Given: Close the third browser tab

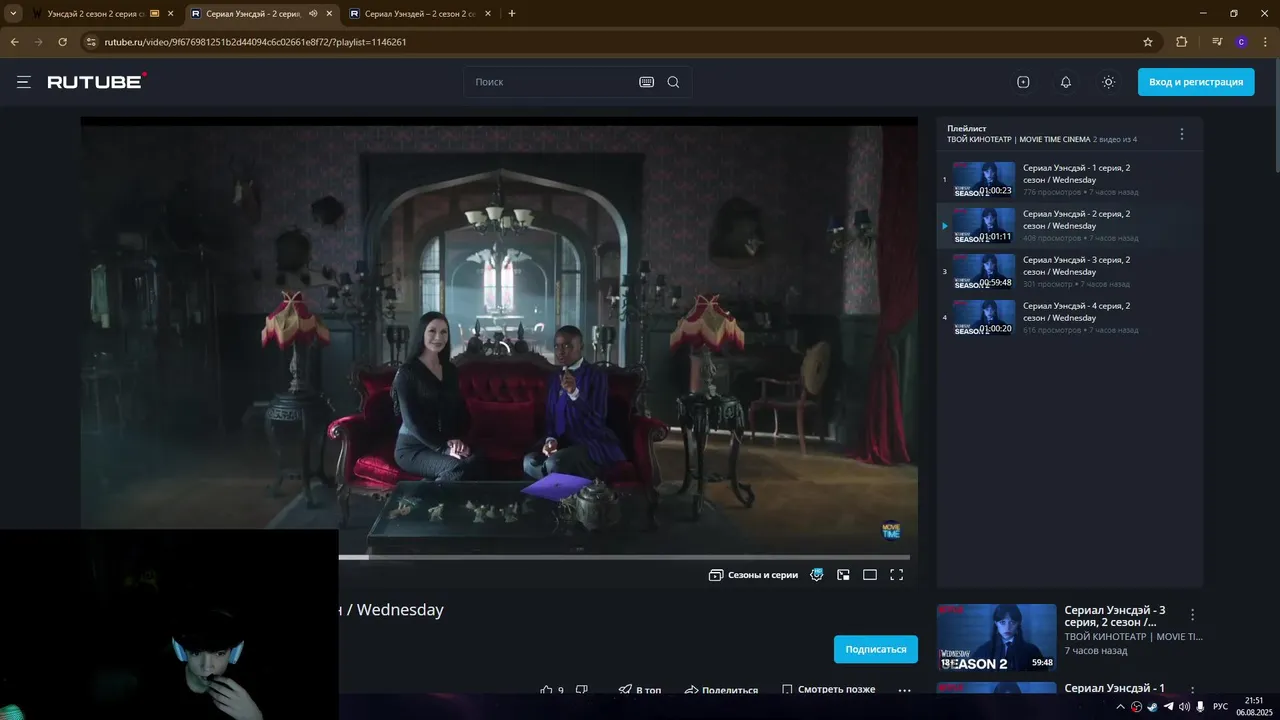Looking at the screenshot, I should tap(487, 14).
